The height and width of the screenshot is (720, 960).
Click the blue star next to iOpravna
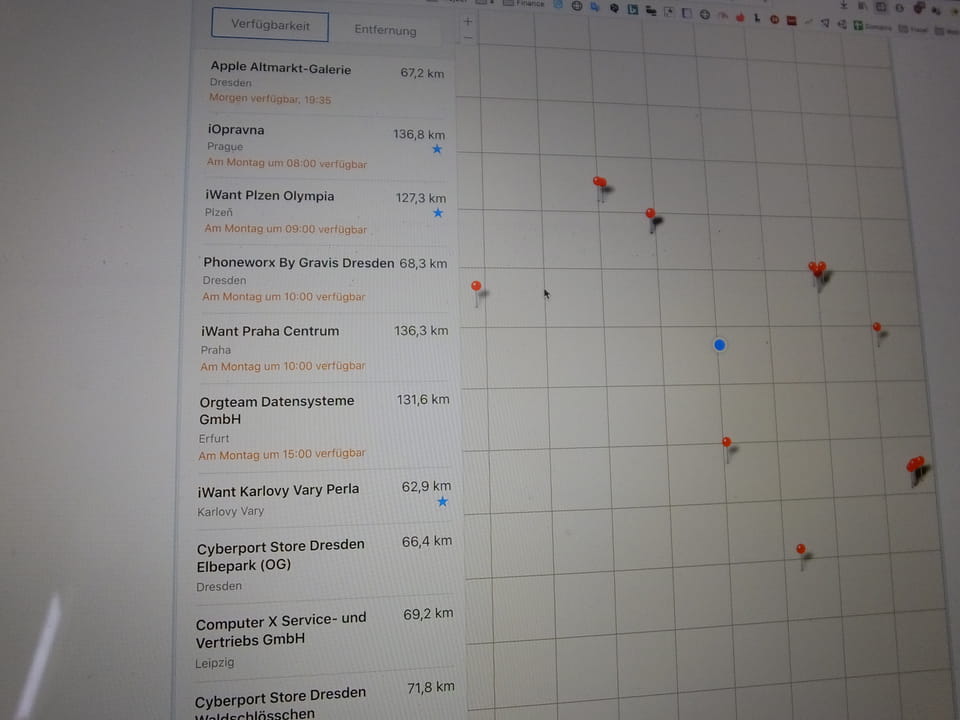click(x=436, y=150)
